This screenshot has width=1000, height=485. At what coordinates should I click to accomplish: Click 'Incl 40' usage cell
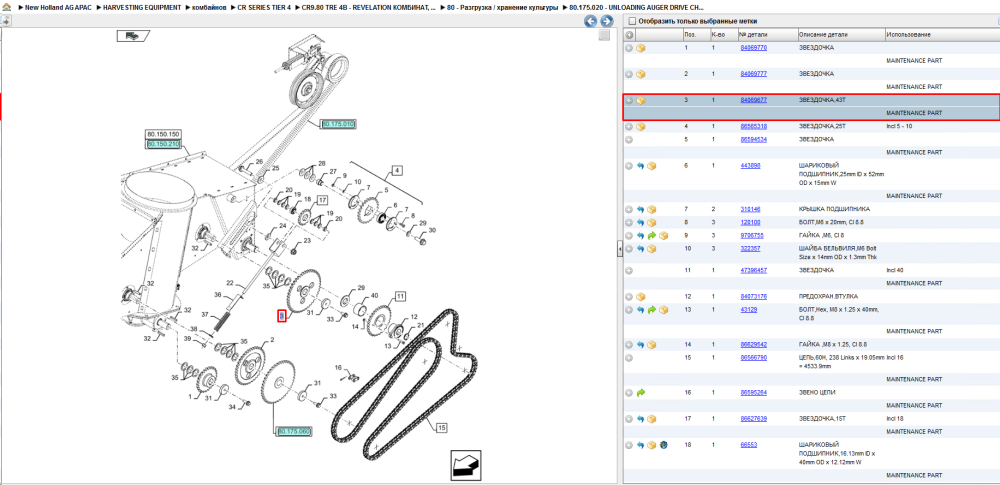coord(895,271)
